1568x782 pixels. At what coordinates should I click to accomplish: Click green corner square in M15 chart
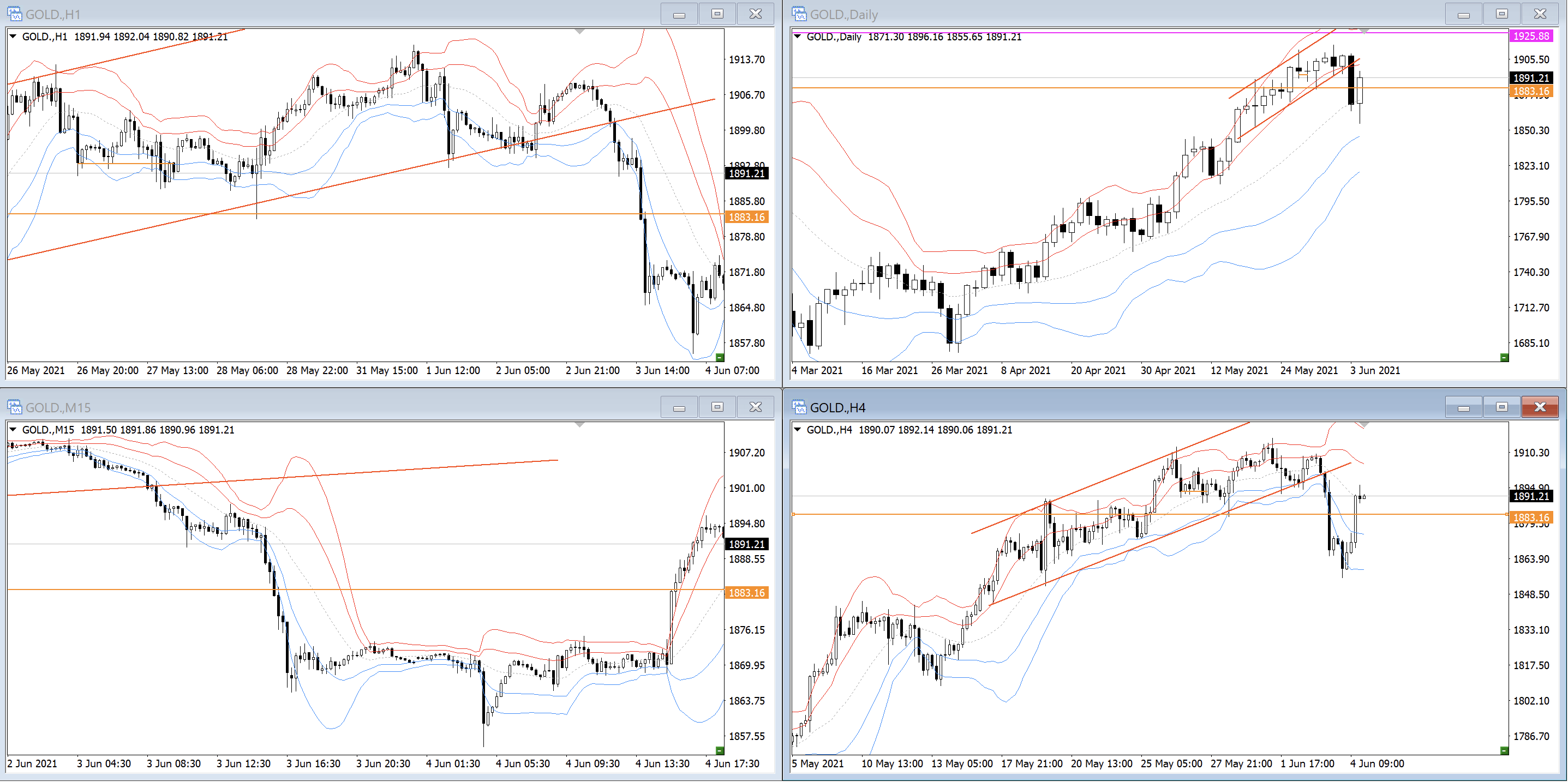720,750
